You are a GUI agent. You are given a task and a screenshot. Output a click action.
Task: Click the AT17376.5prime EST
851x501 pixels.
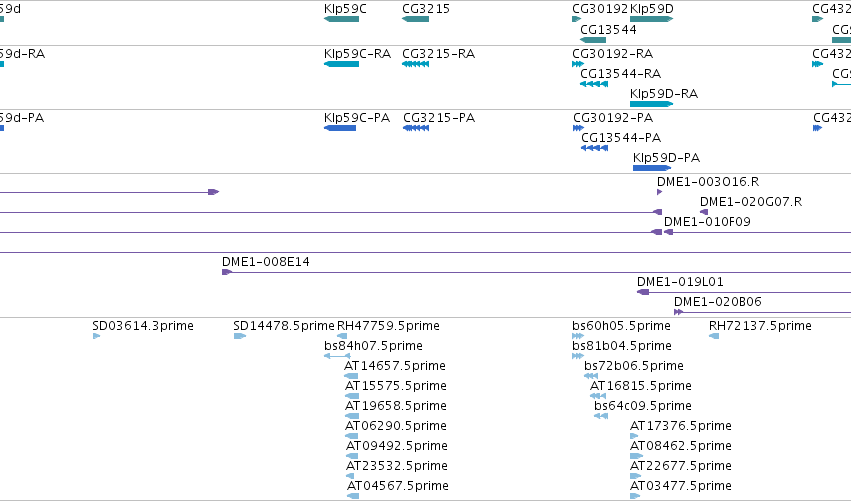click(634, 436)
